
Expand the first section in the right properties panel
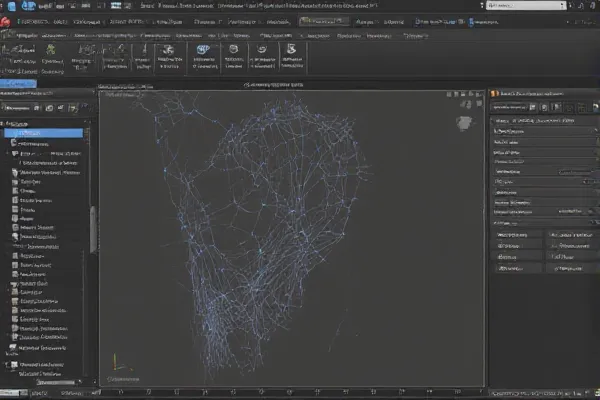point(494,119)
